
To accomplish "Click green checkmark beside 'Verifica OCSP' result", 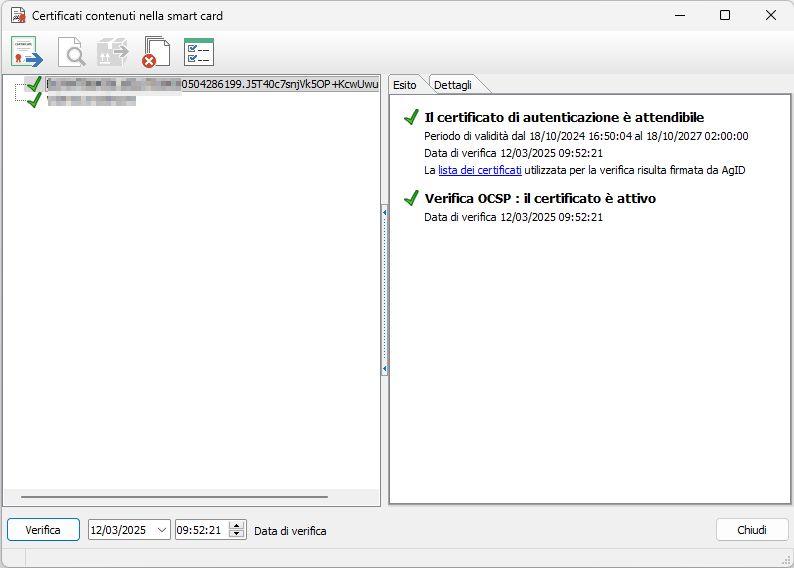I will [410, 199].
